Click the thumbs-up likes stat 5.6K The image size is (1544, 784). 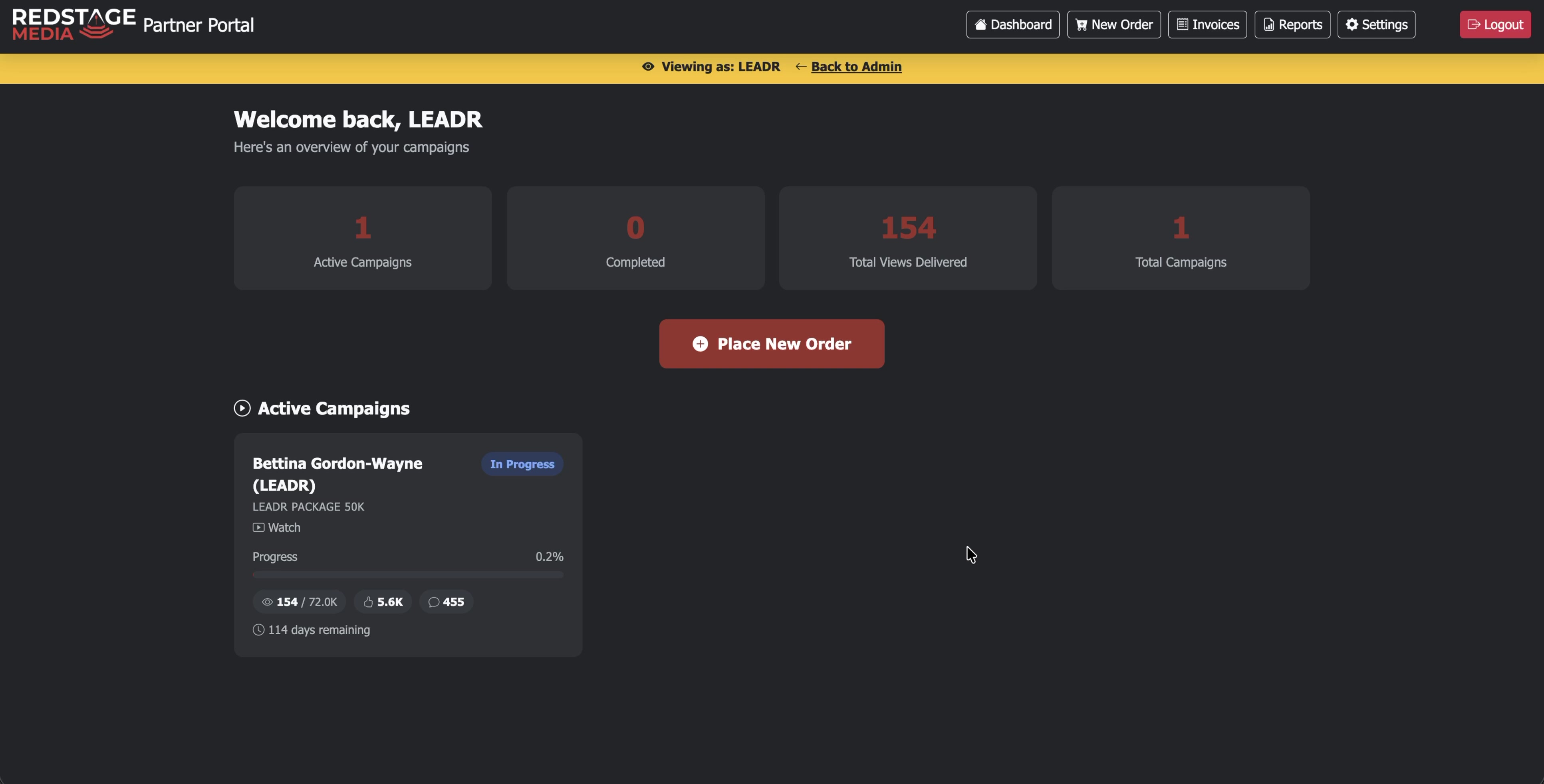pos(382,602)
